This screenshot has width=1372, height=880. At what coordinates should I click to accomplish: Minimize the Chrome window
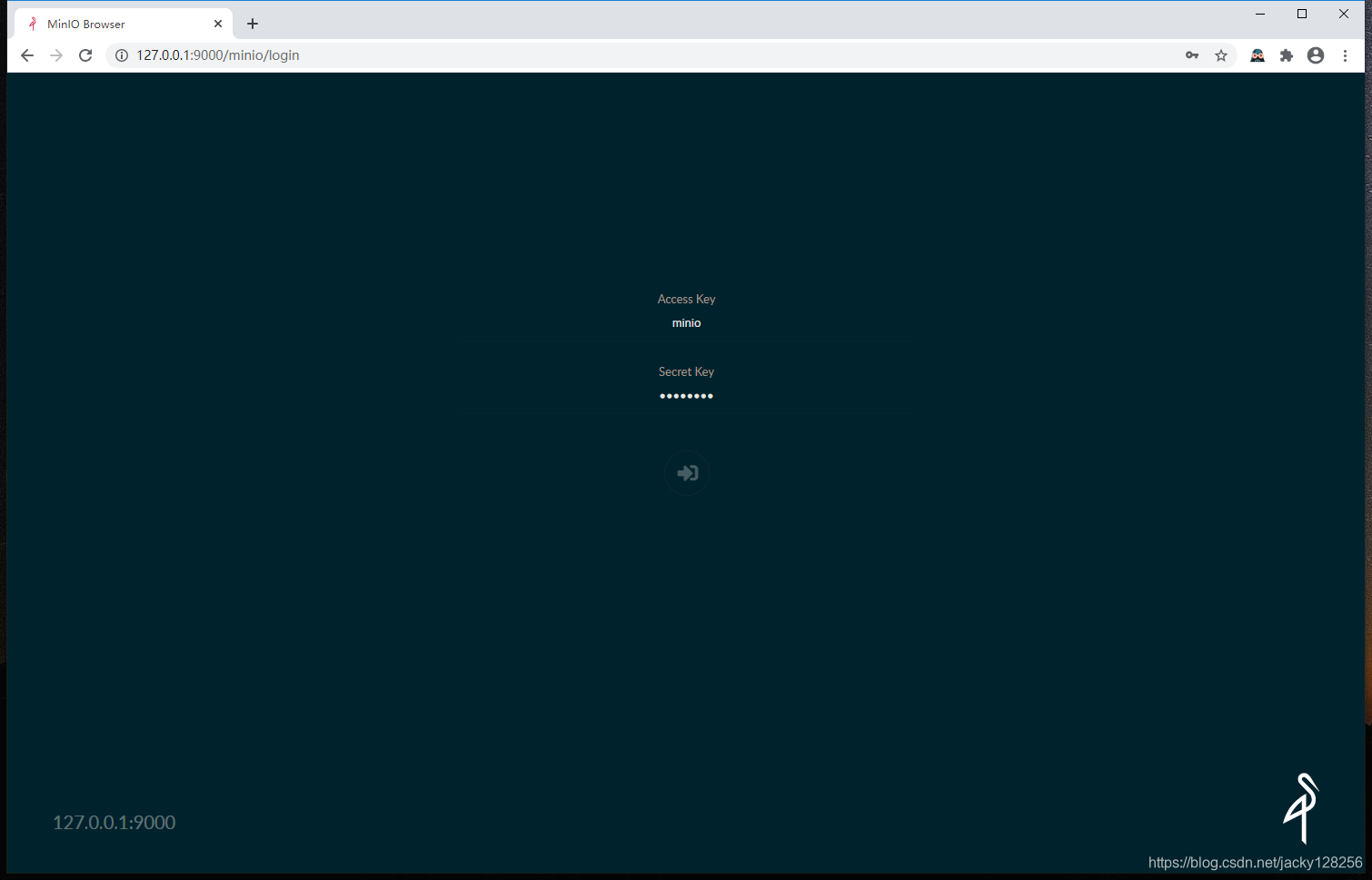pos(1260,14)
